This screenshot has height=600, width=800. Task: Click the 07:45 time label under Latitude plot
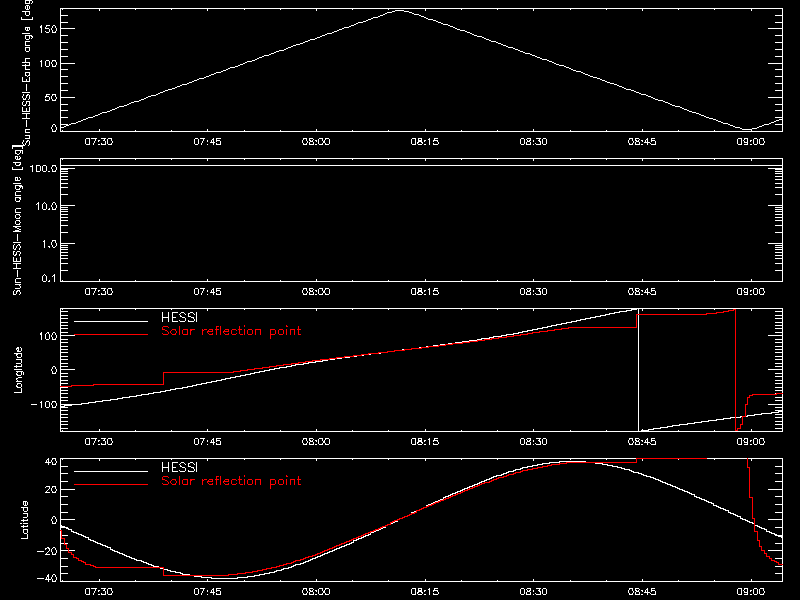point(207,592)
